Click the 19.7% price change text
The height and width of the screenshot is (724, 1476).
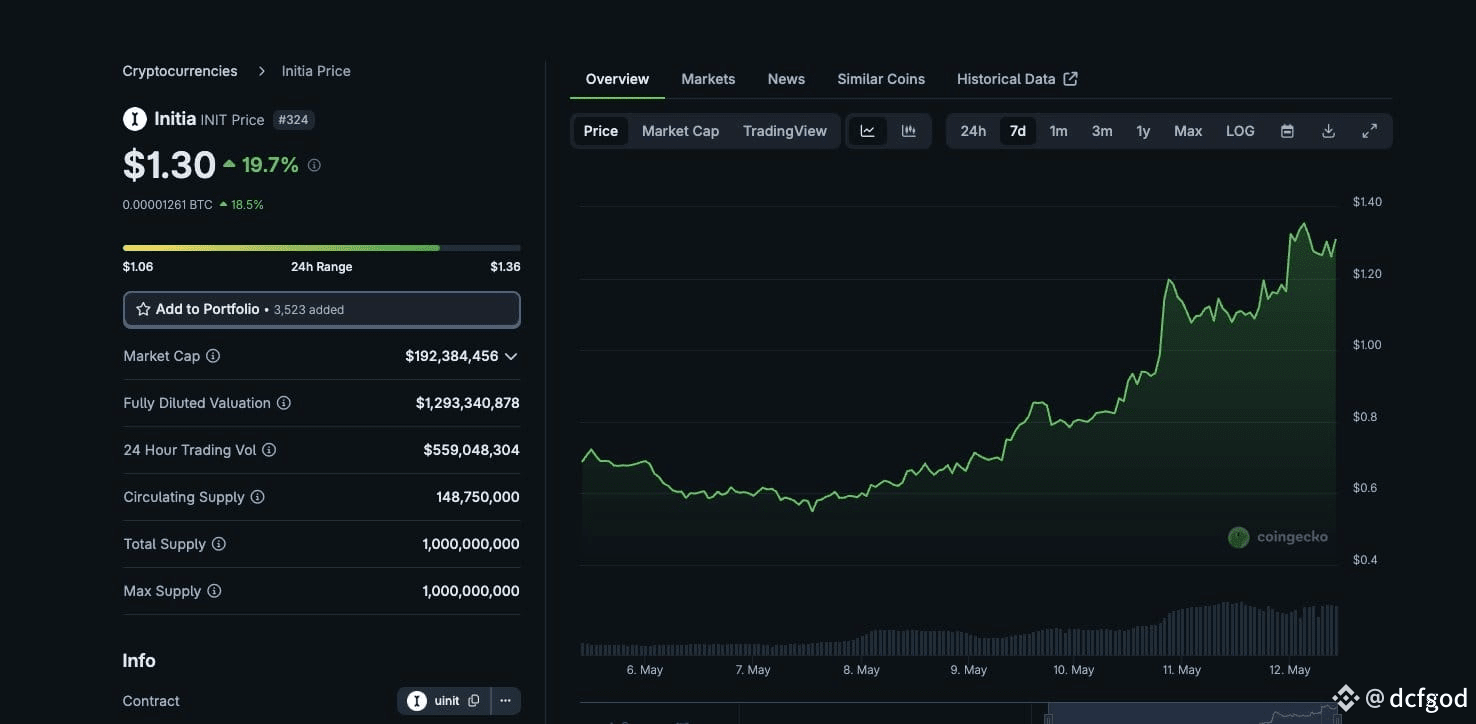[x=270, y=165]
